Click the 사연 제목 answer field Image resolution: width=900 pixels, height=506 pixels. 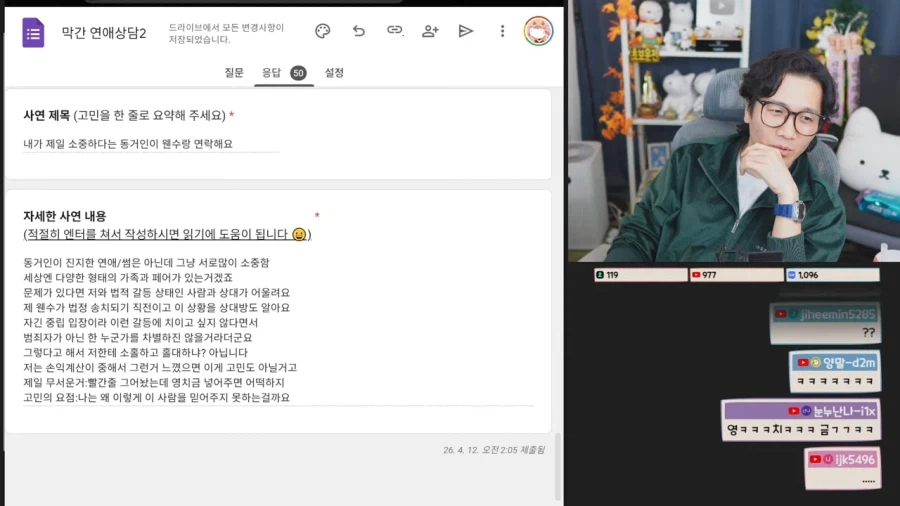tap(151, 144)
